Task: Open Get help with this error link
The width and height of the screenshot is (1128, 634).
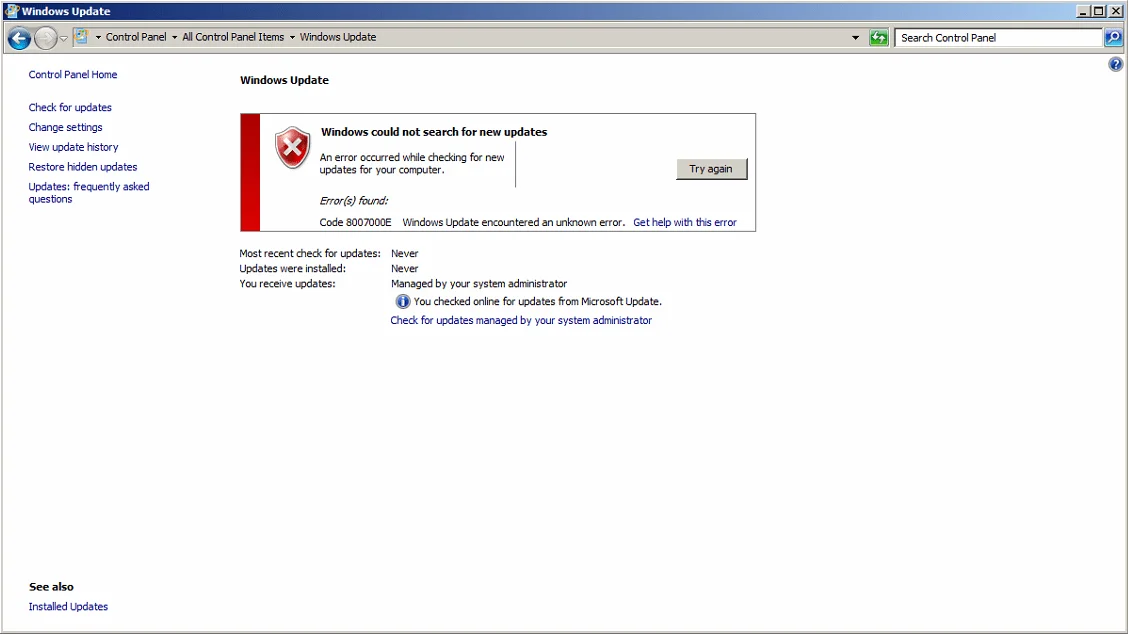Action: [x=684, y=222]
